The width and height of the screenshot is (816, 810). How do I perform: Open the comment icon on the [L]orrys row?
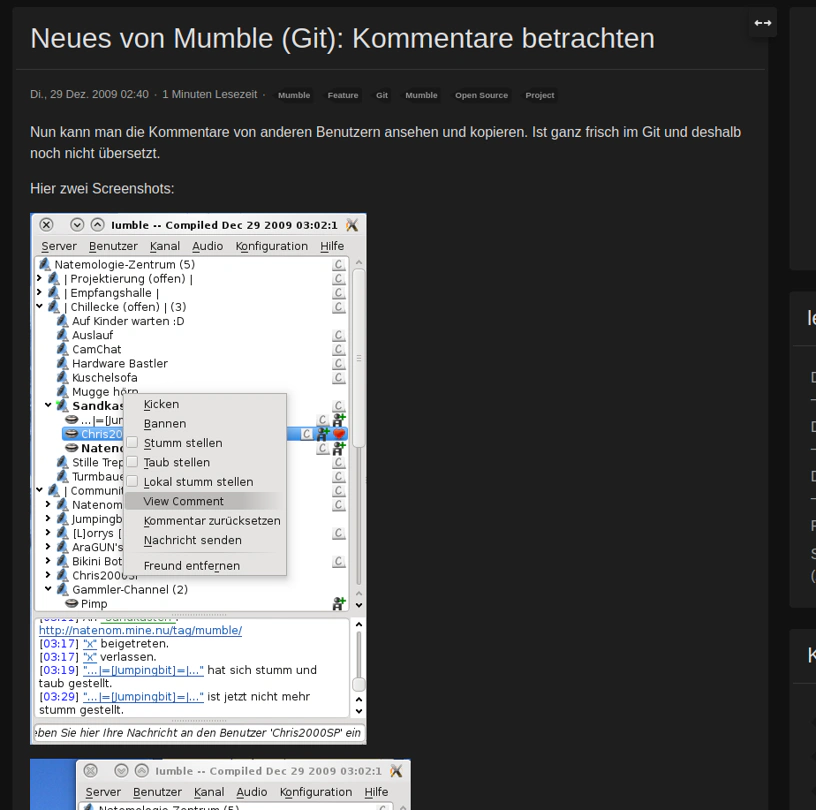[339, 533]
